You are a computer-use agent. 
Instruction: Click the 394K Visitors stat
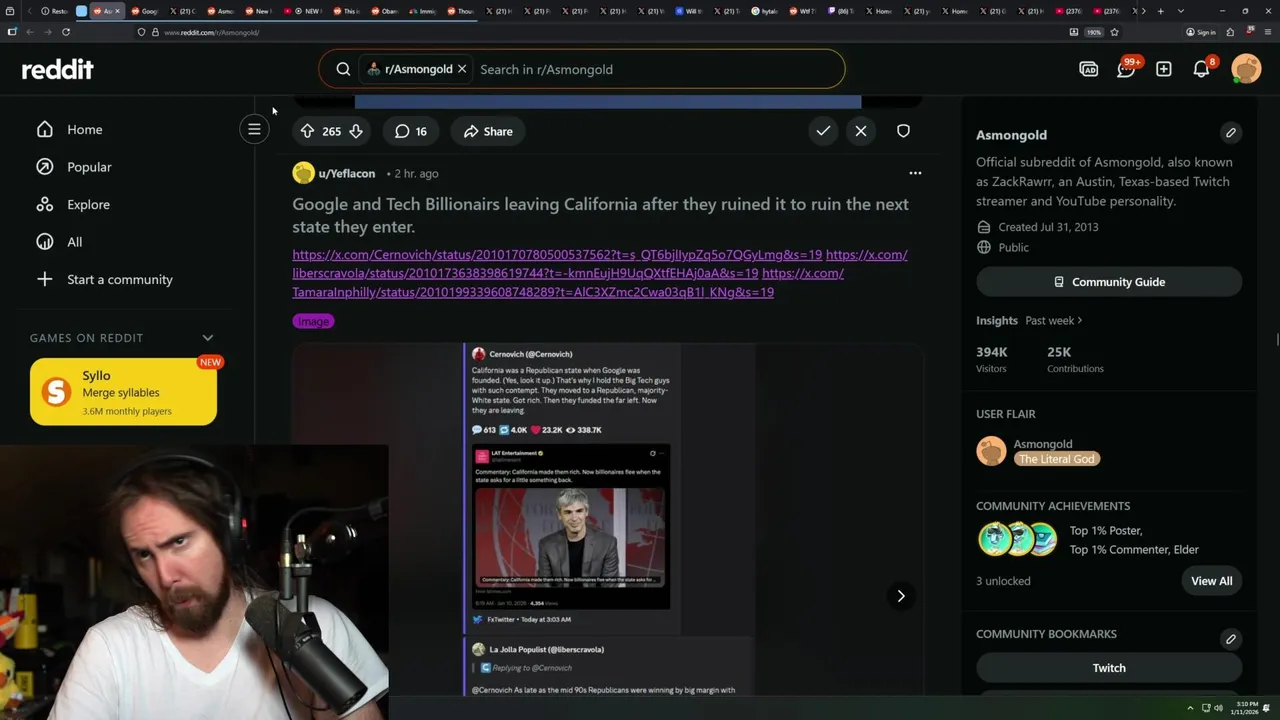992,360
